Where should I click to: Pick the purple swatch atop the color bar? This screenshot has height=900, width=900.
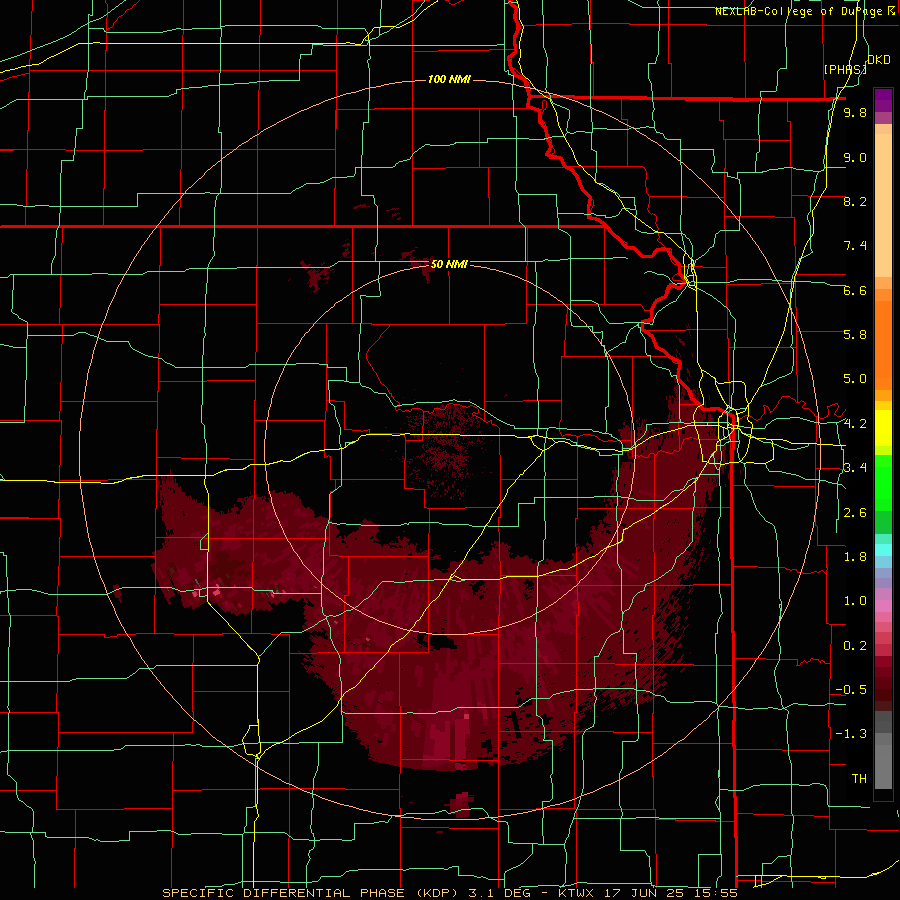883,100
